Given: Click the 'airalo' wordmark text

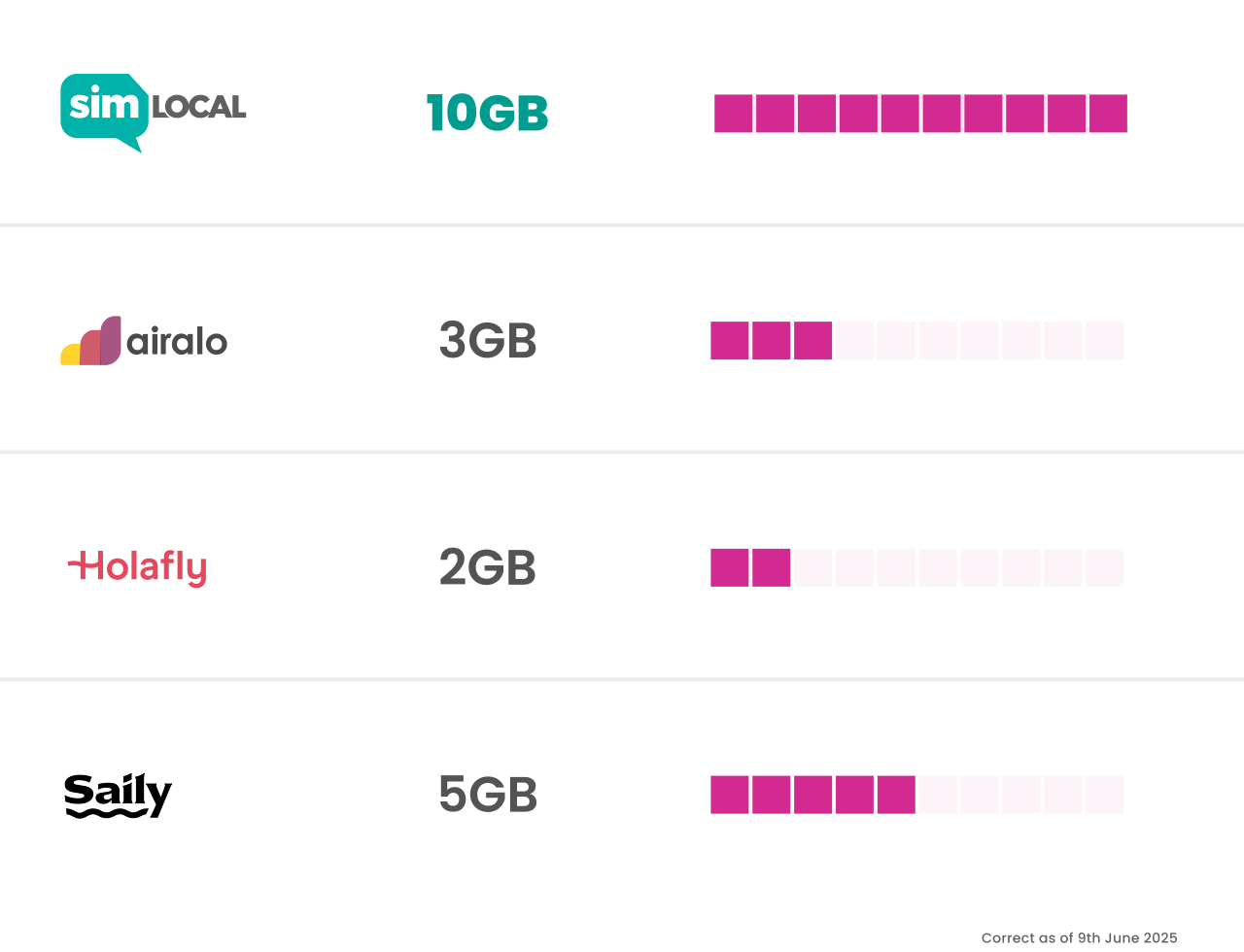Looking at the screenshot, I should (x=177, y=342).
